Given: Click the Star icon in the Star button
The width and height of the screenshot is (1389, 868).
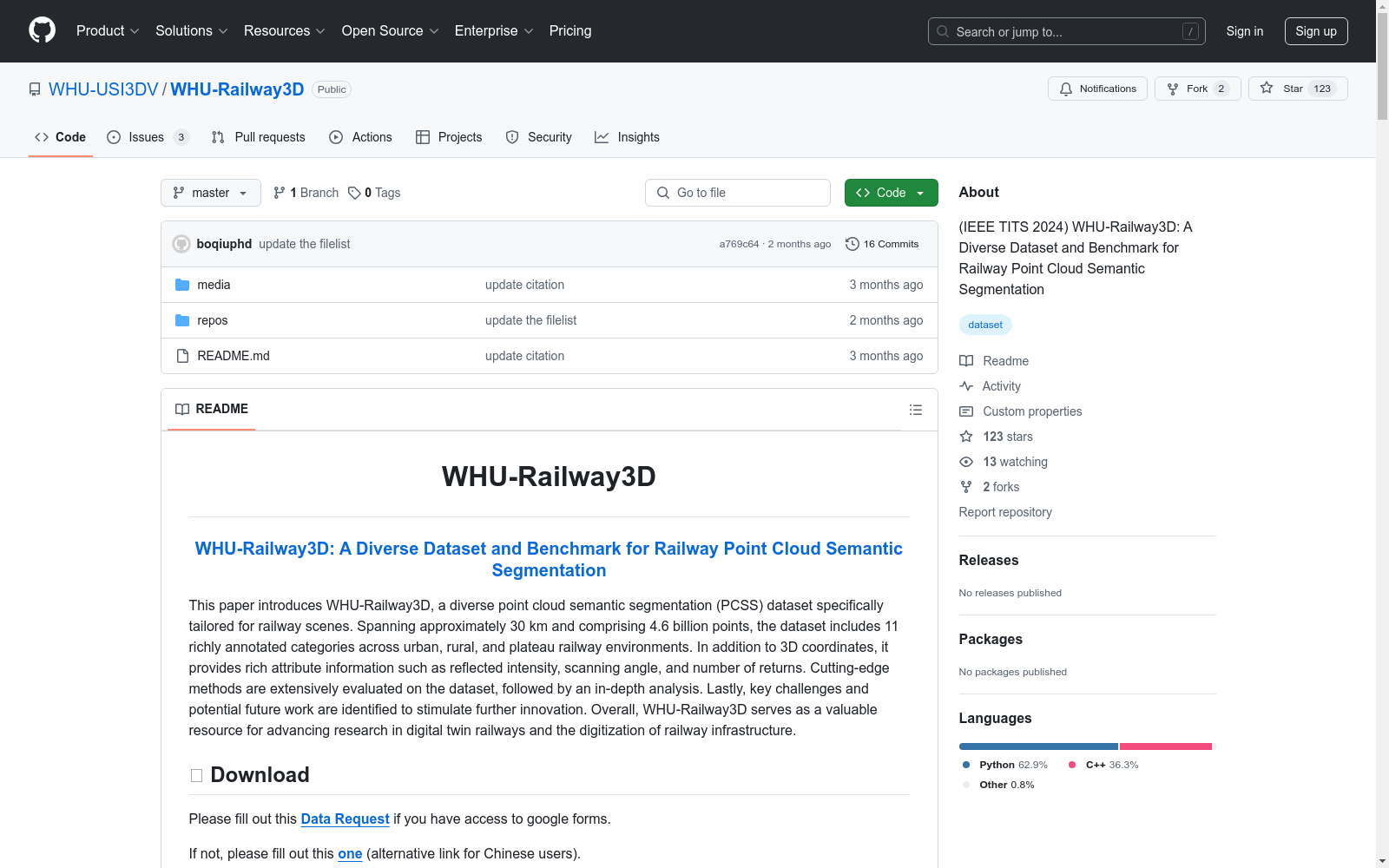Looking at the screenshot, I should tap(1267, 88).
